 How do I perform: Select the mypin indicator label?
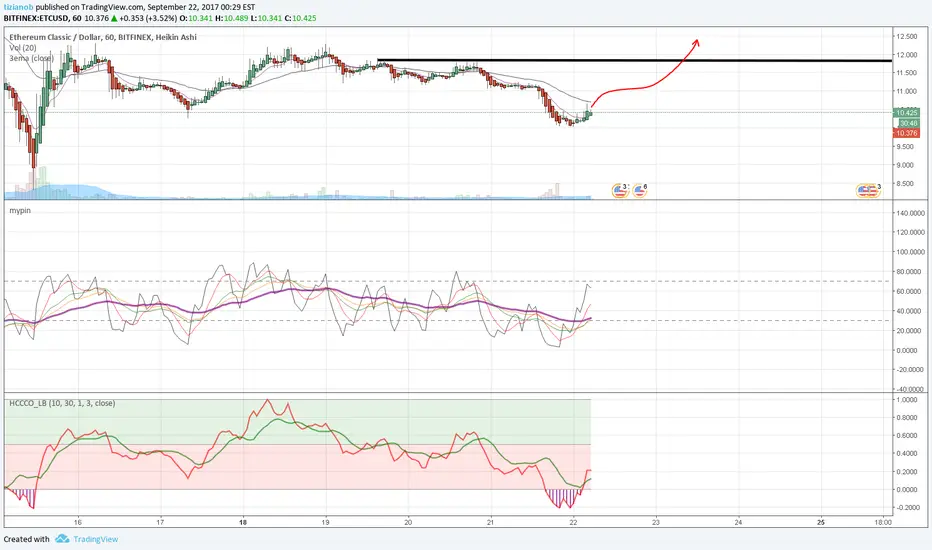pyautogui.click(x=20, y=210)
